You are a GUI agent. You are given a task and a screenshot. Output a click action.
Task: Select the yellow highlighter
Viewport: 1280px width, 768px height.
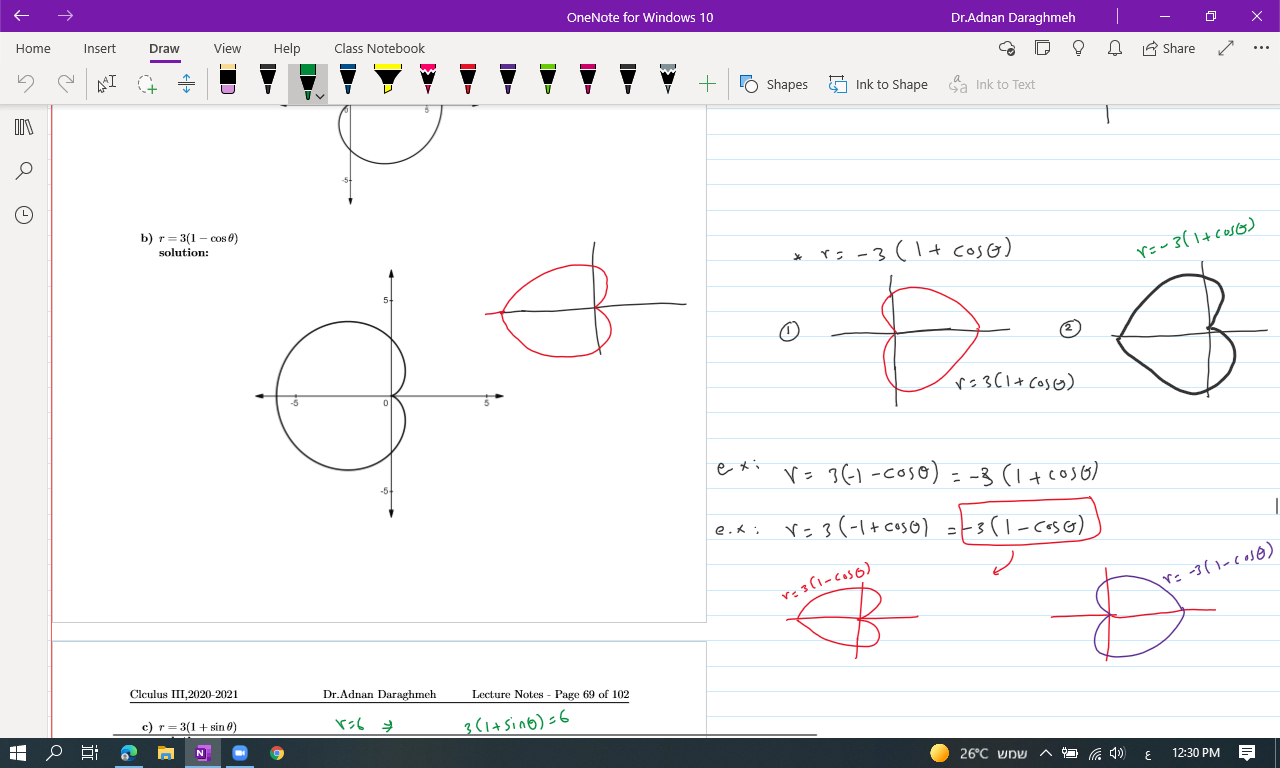[387, 82]
